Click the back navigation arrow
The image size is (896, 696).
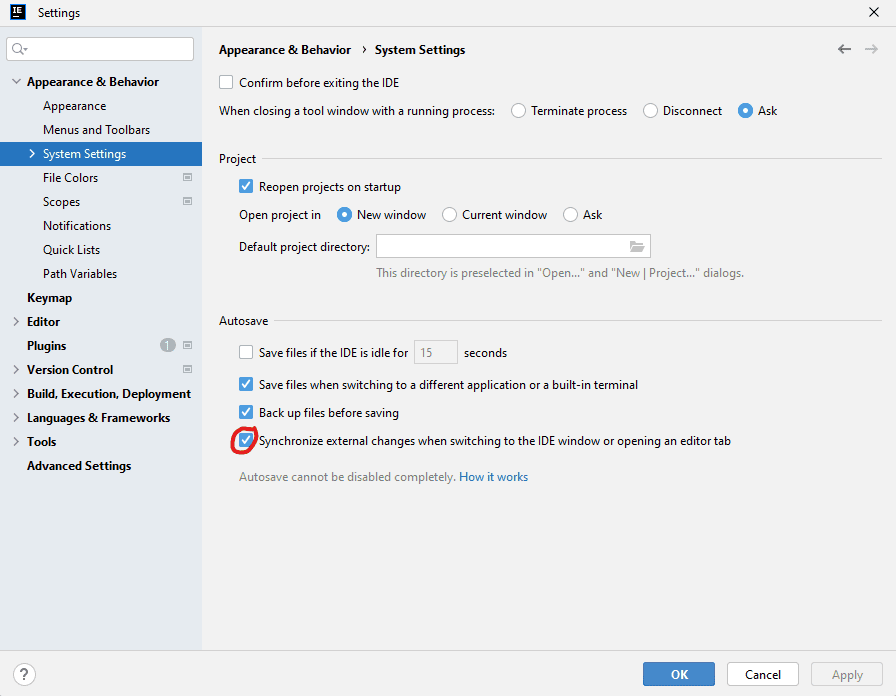[844, 49]
